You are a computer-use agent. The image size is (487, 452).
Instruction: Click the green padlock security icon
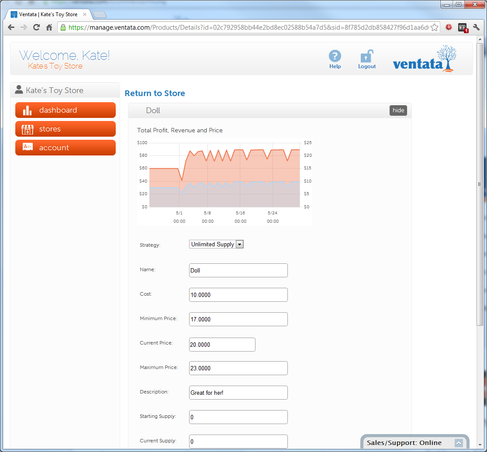click(63, 27)
